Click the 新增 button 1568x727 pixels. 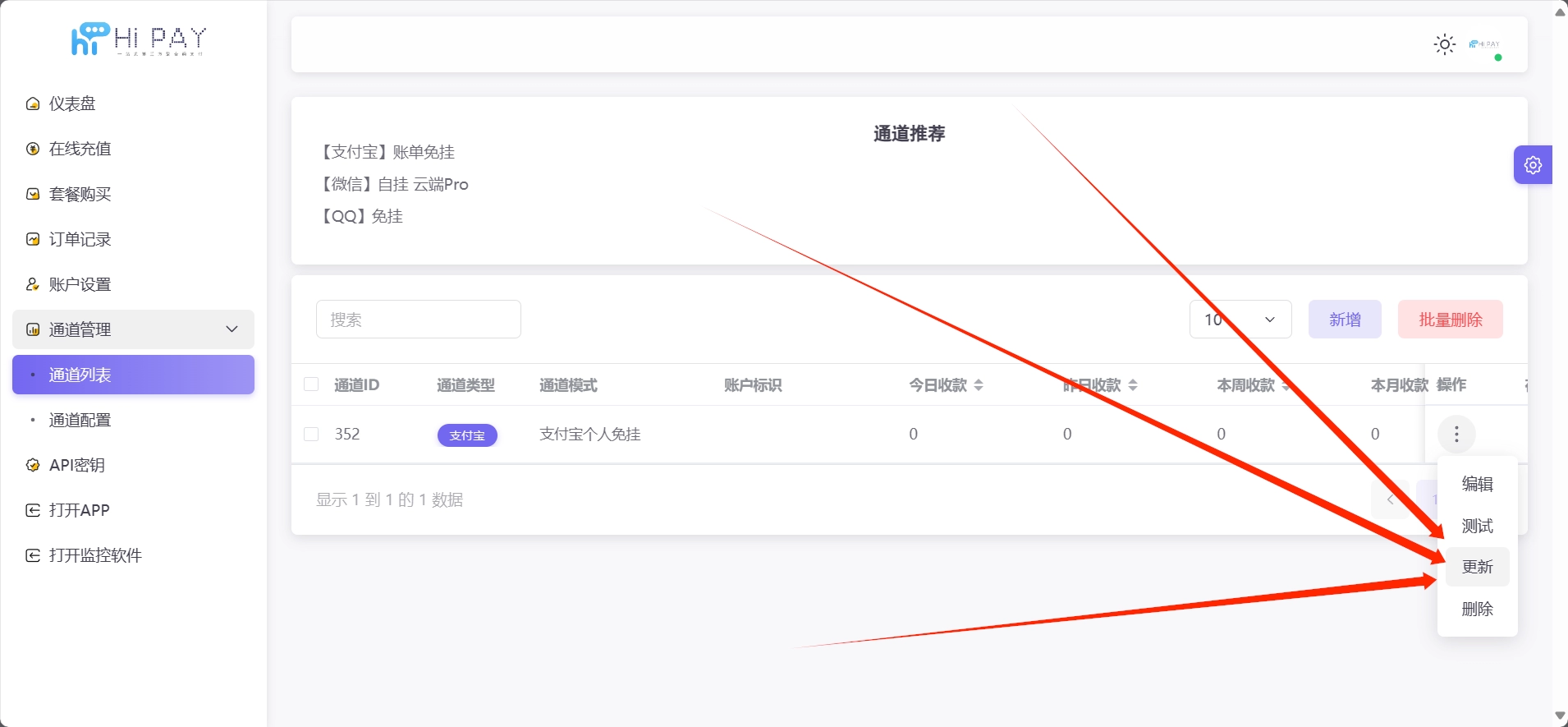(x=1345, y=319)
